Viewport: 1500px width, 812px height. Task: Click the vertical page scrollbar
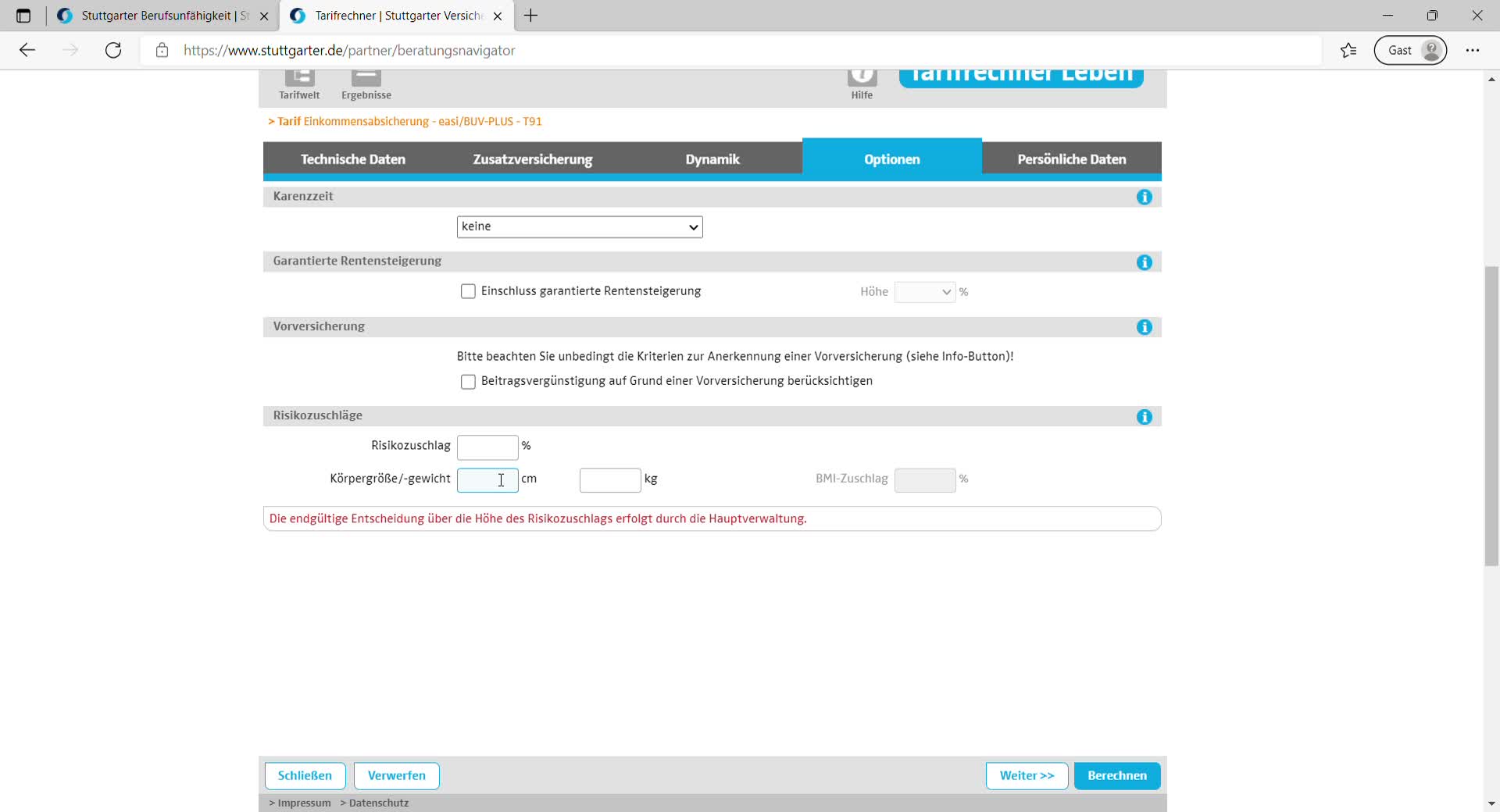pyautogui.click(x=1491, y=415)
